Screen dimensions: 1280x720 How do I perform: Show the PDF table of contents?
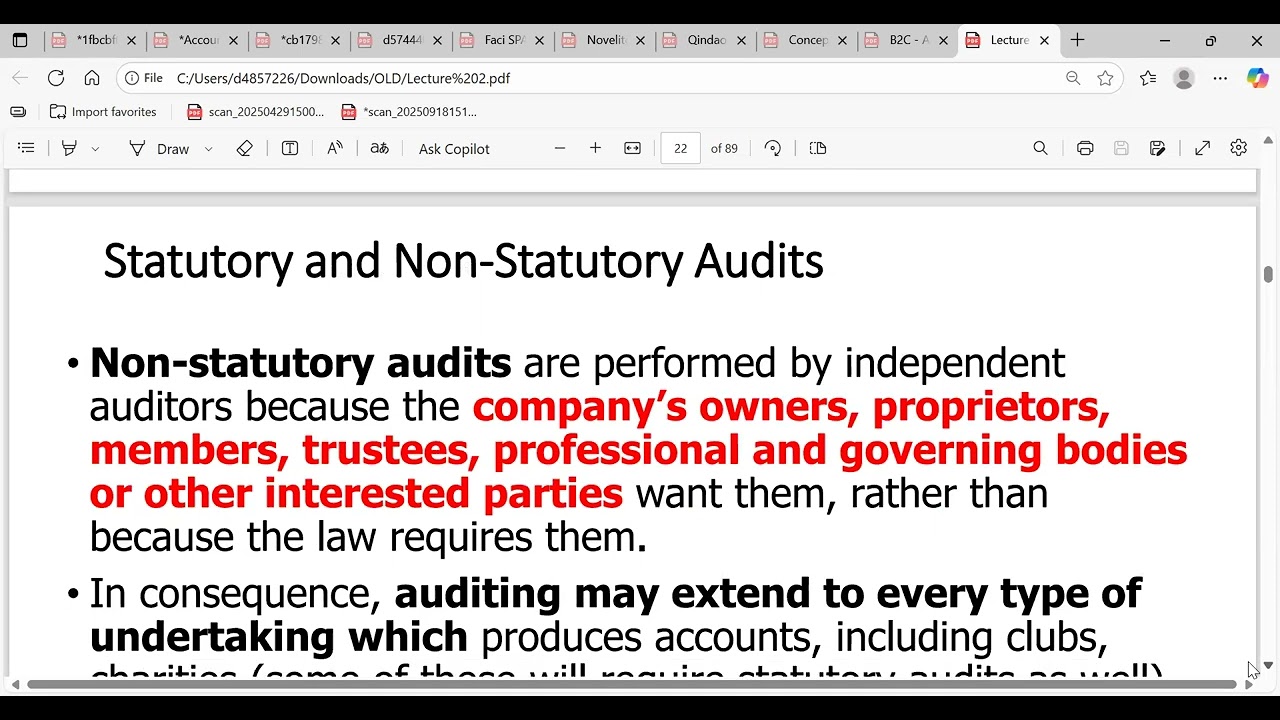[x=27, y=148]
